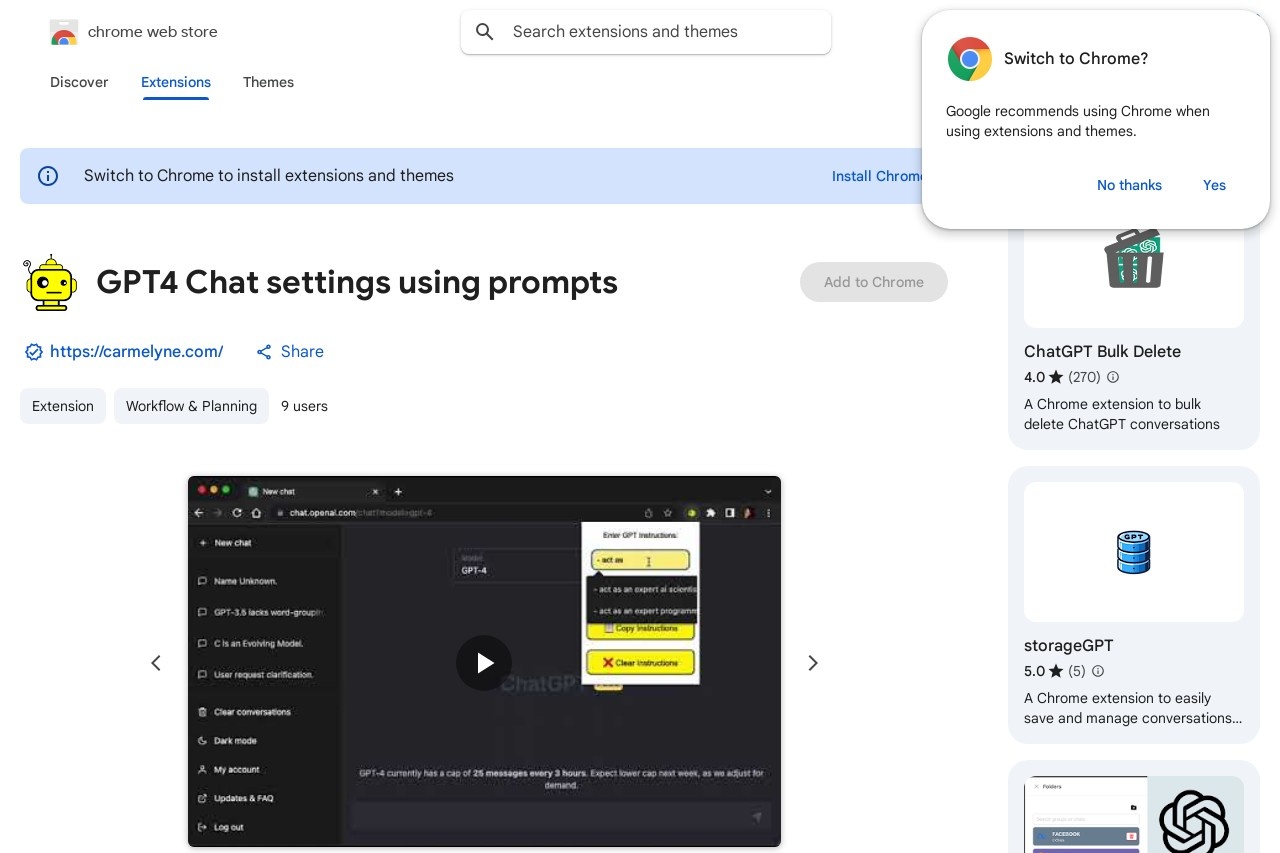Click the Extension chip
Screen dimensions: 1280x853
63,406
